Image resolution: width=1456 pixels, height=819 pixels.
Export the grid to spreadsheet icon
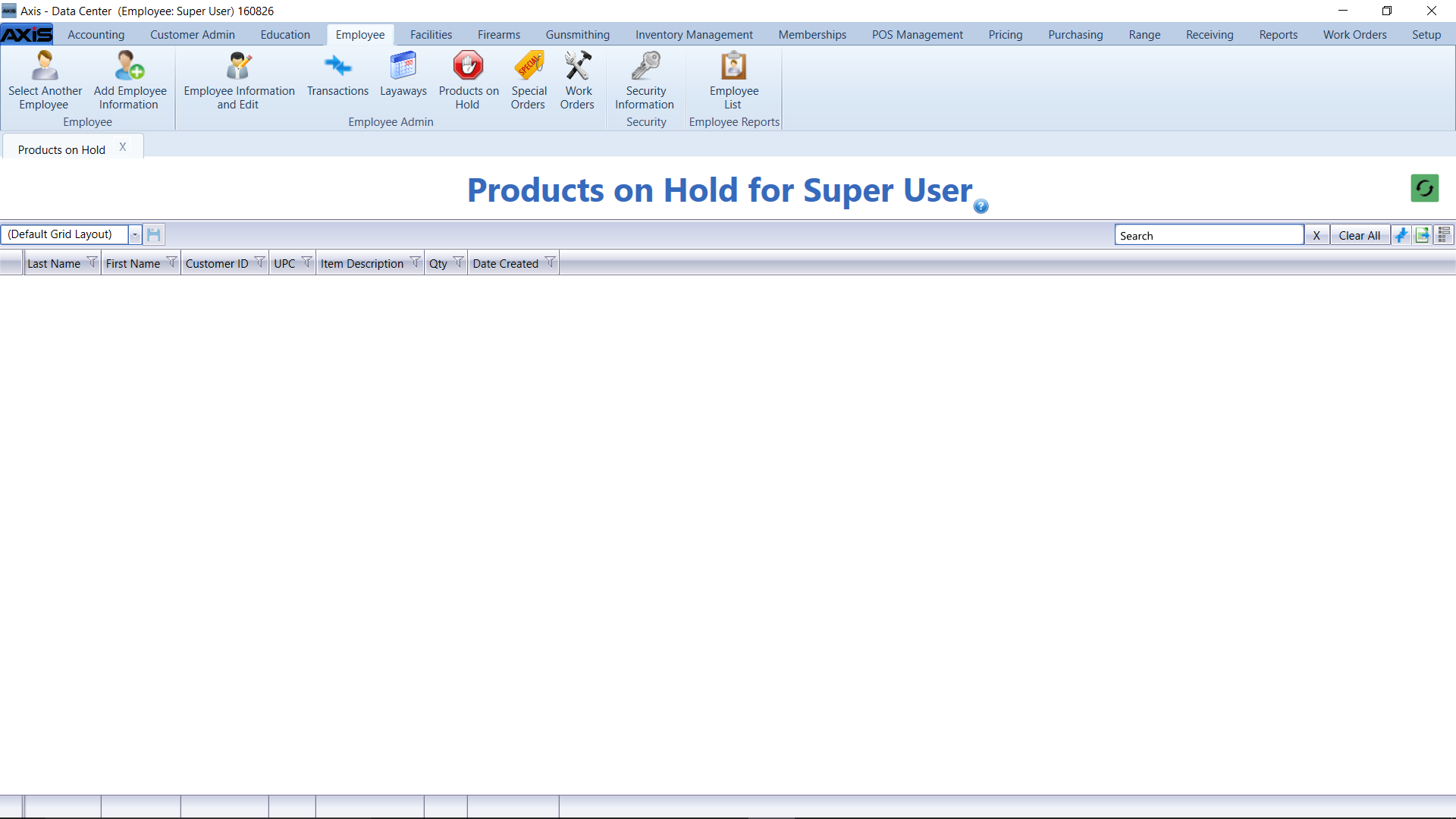coord(1423,235)
